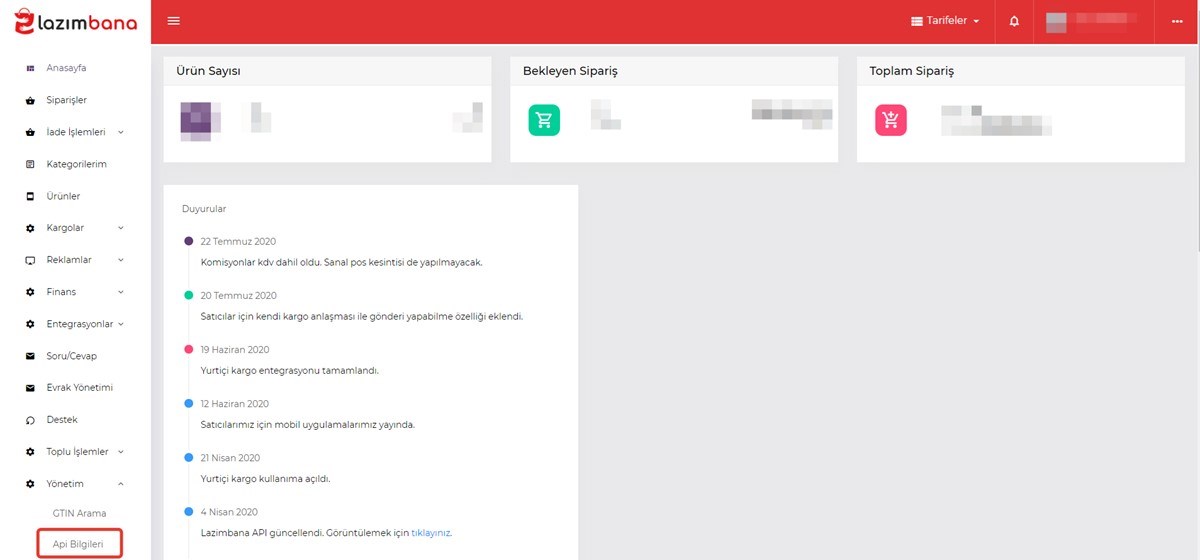Click the Bekleyen Sipariş card title
Viewport: 1200px width, 560px height.
pos(570,72)
